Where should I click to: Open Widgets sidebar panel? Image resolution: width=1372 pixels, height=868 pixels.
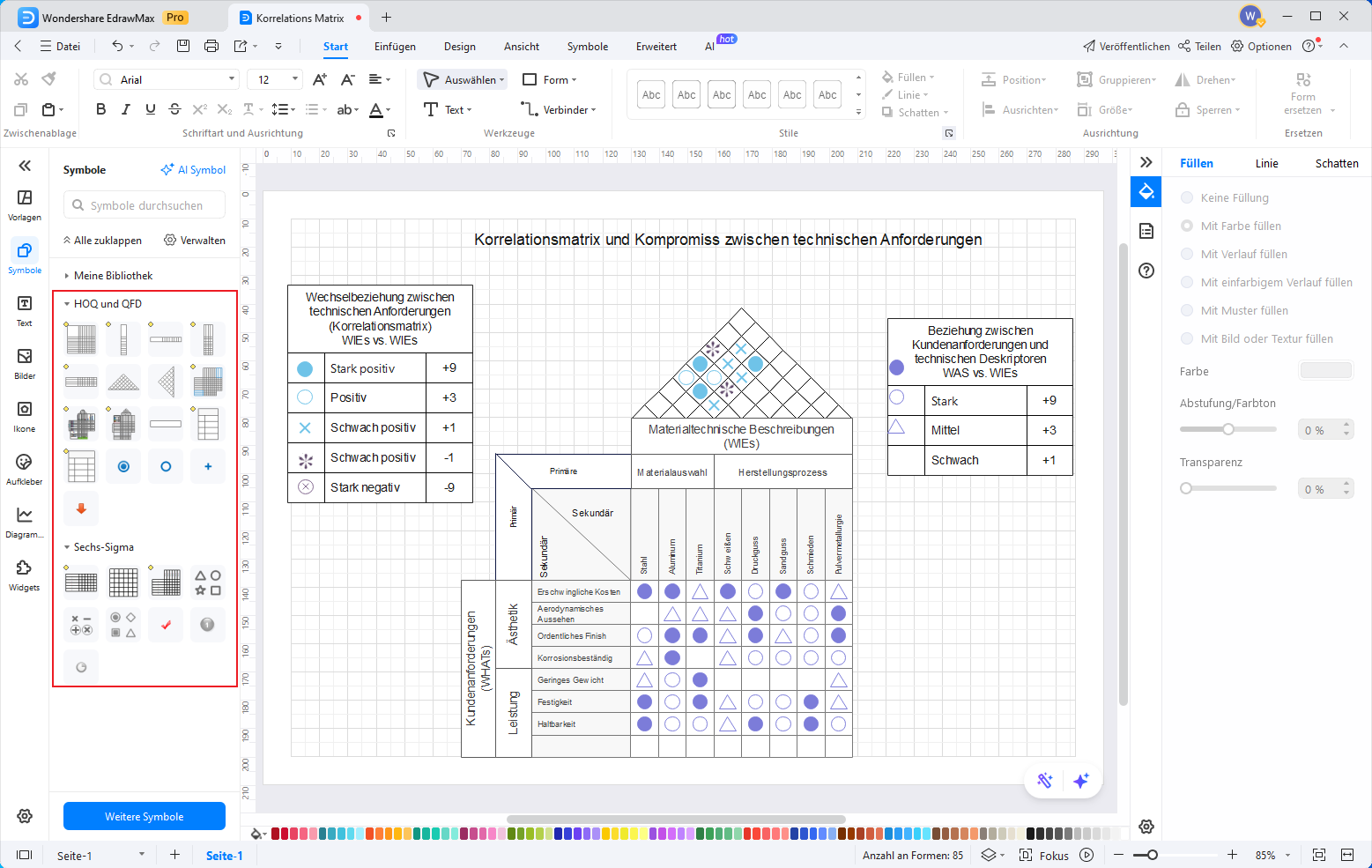(x=25, y=575)
